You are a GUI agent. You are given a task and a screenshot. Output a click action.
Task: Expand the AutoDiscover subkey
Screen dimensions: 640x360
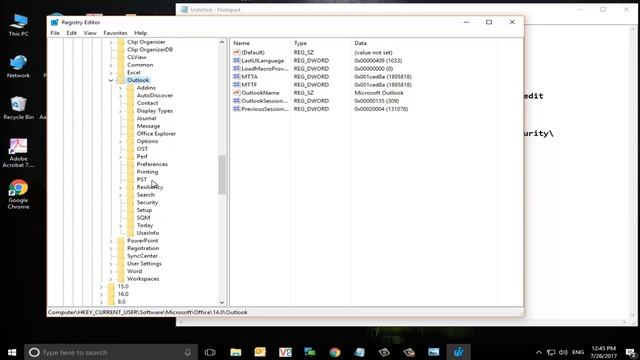121,96
